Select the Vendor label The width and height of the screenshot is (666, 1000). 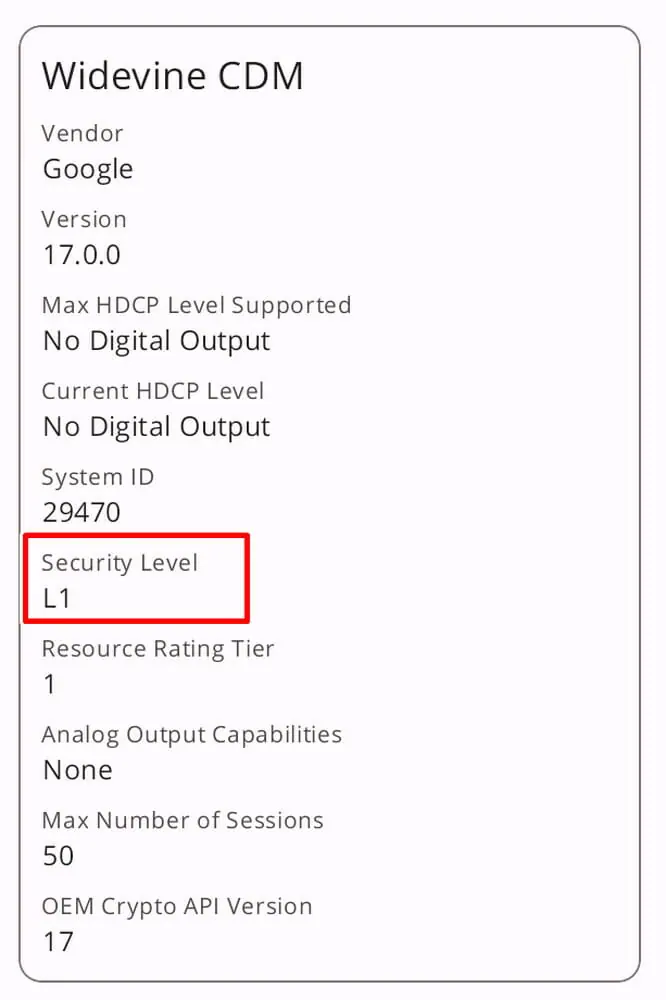click(82, 133)
